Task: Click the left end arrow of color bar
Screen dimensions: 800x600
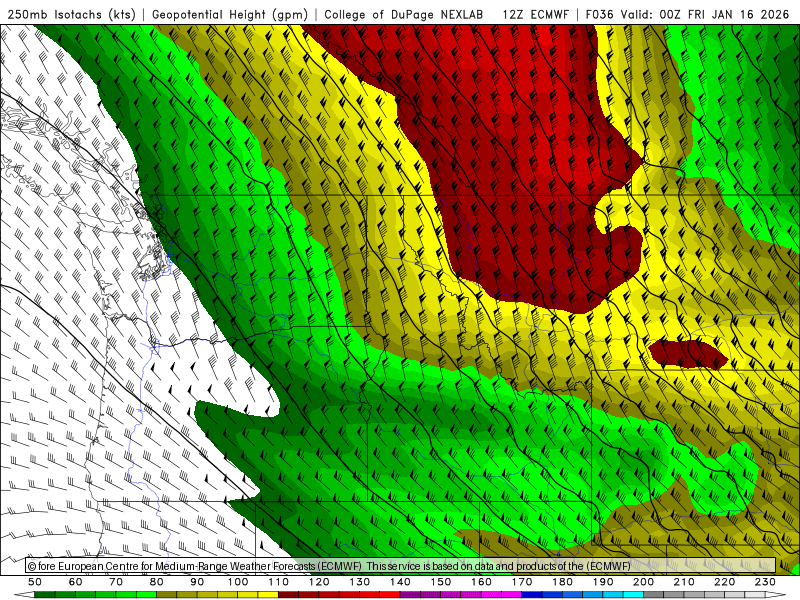Action: coord(24,595)
